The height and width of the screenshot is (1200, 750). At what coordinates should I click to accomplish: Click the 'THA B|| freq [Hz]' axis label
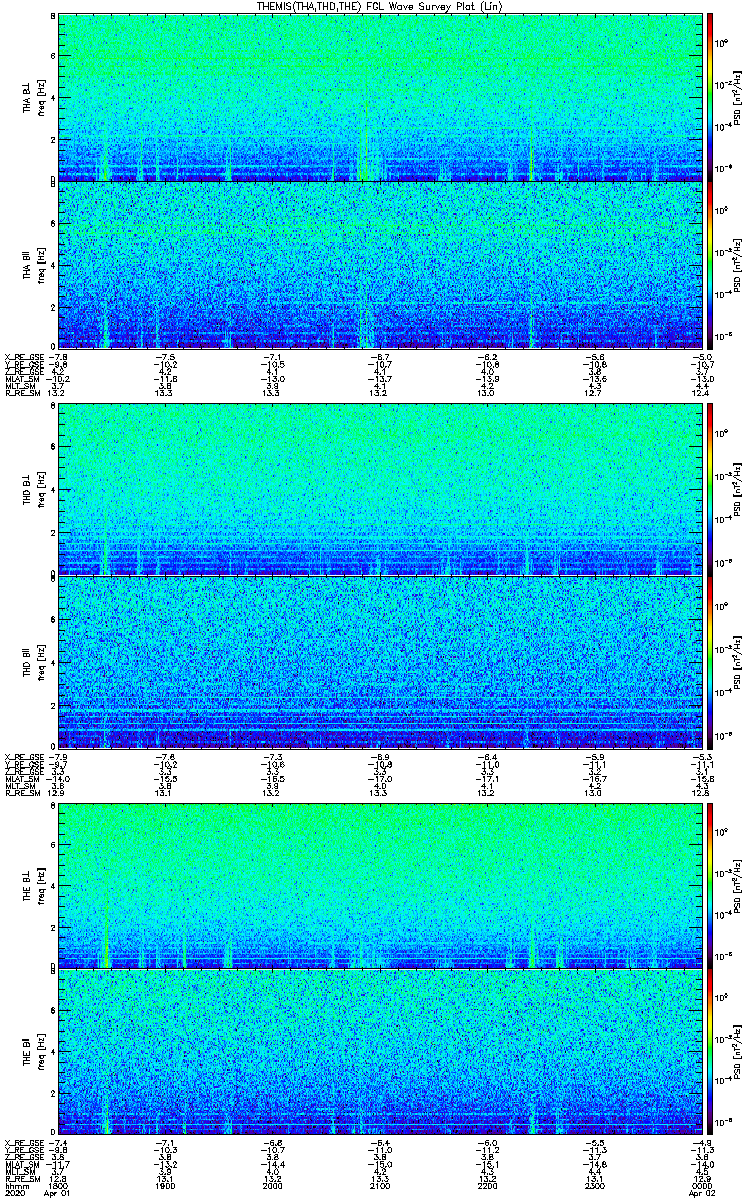pyautogui.click(x=34, y=265)
